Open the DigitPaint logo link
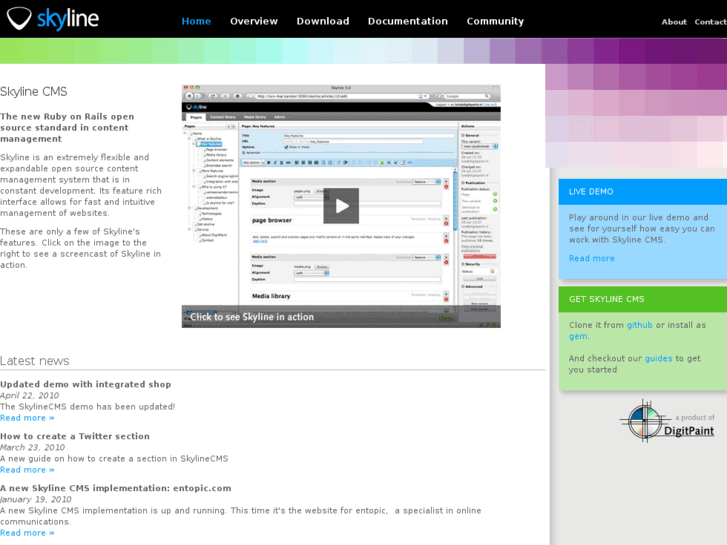The width and height of the screenshot is (727, 545). 667,421
